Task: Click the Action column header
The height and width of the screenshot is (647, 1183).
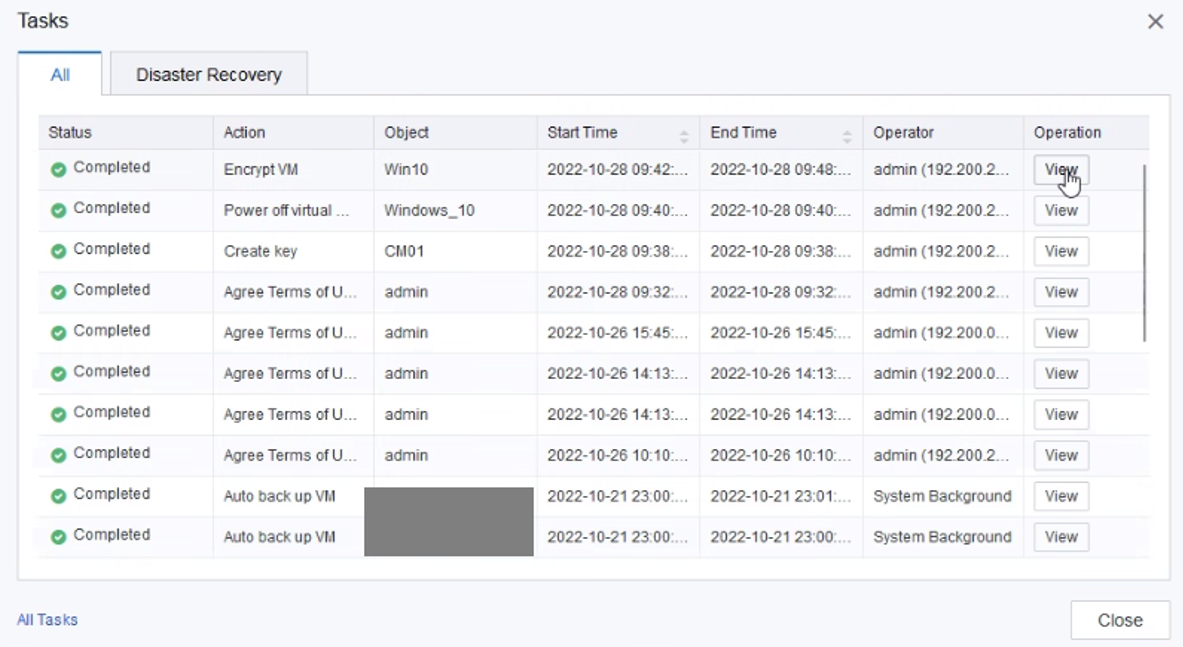Action: tap(244, 133)
